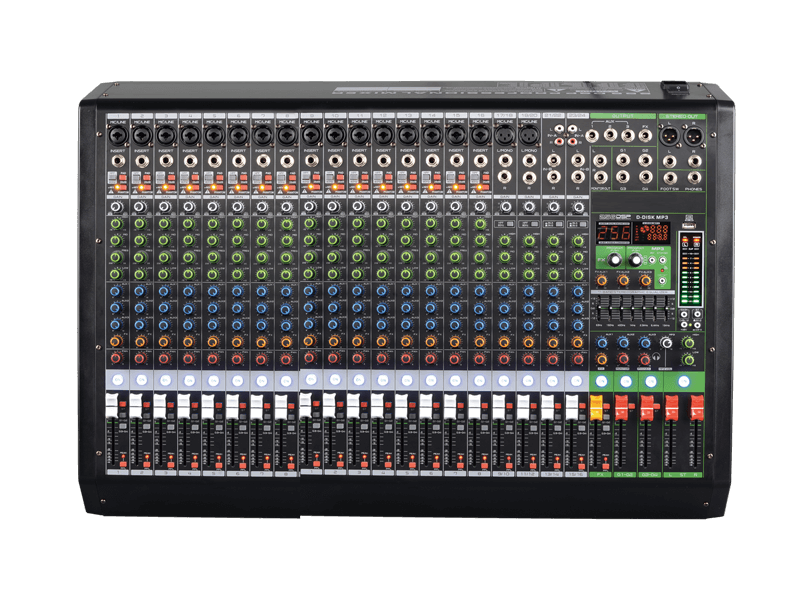Image resolution: width=800 pixels, height=600 pixels.
Task: Select the channel 8 MIC/LINE combo input jack
Action: point(287,136)
